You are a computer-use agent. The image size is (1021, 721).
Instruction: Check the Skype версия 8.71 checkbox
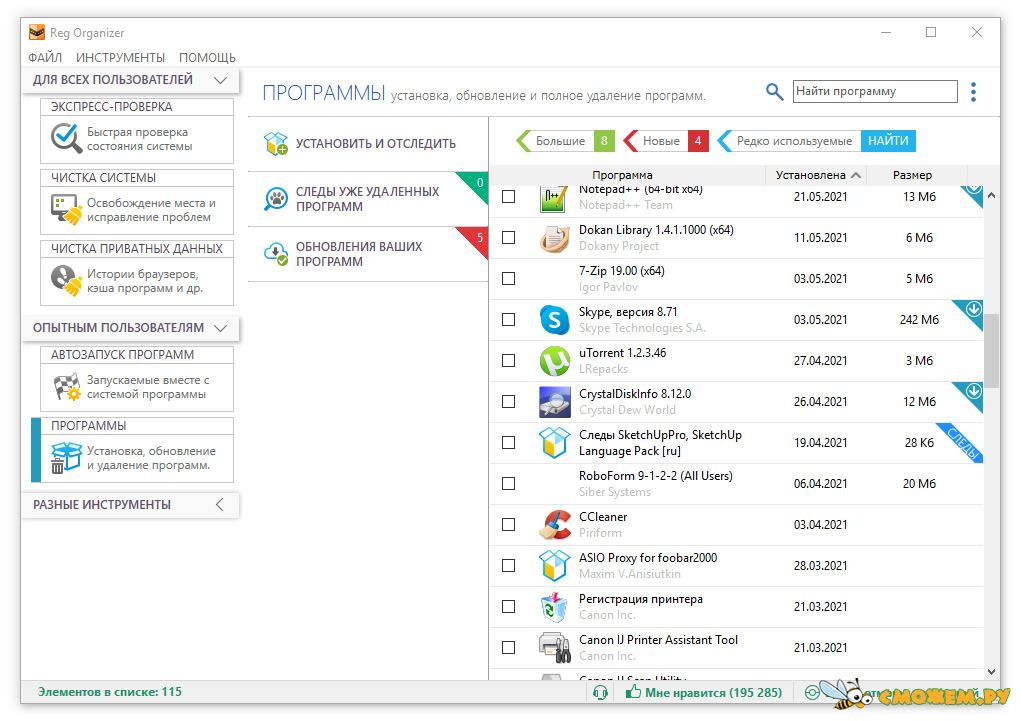click(x=509, y=320)
